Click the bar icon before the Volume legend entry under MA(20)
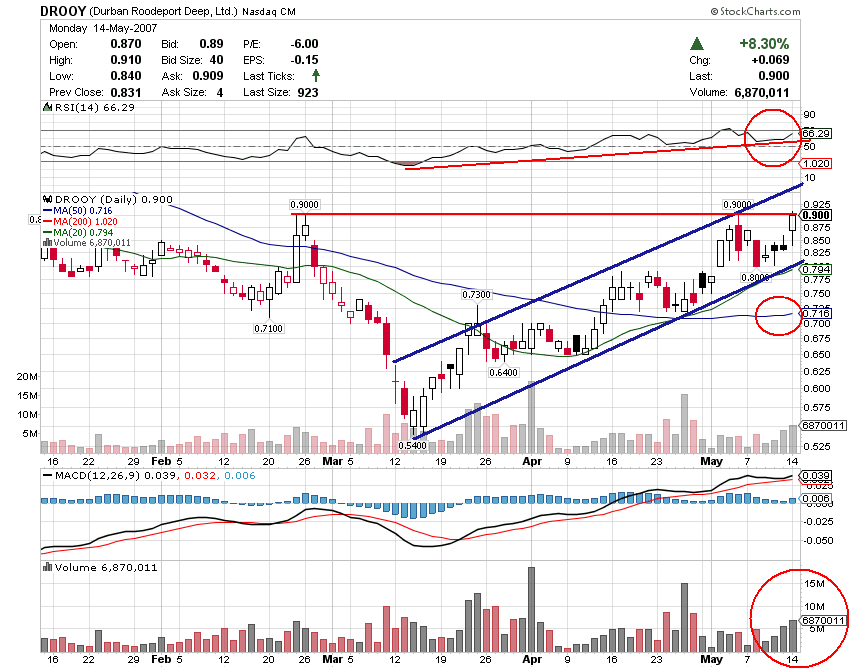Image resolution: width=850 pixels, height=668 pixels. 47,242
